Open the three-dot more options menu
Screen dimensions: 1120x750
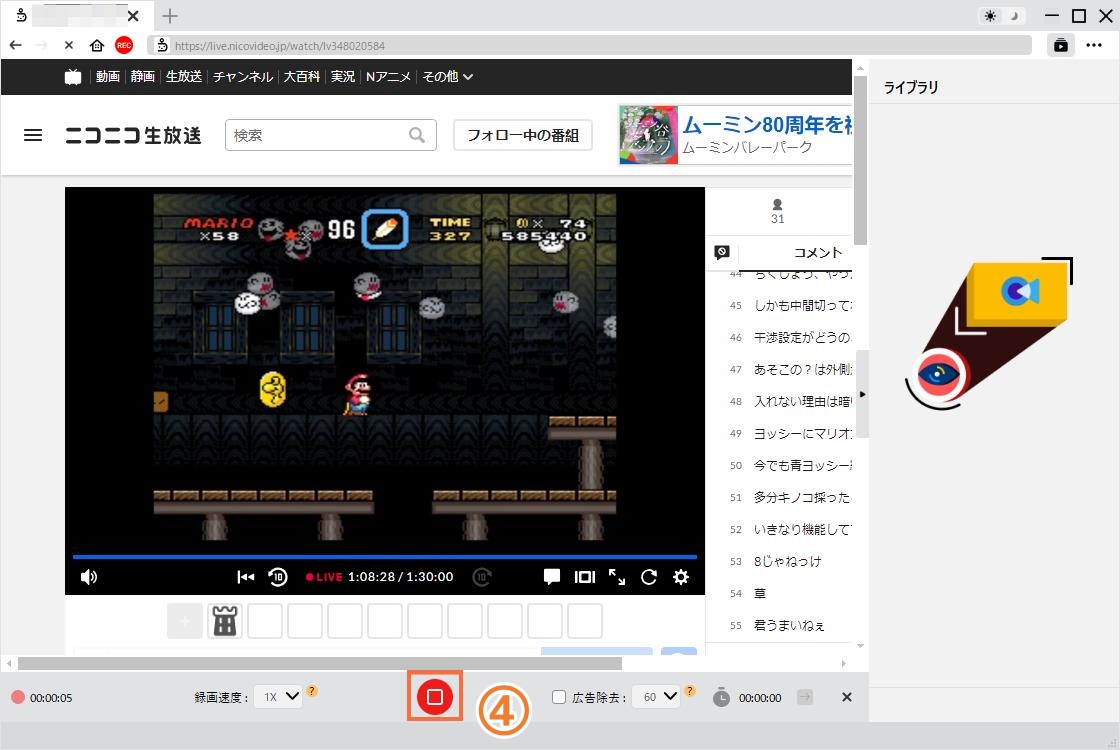(x=1094, y=45)
